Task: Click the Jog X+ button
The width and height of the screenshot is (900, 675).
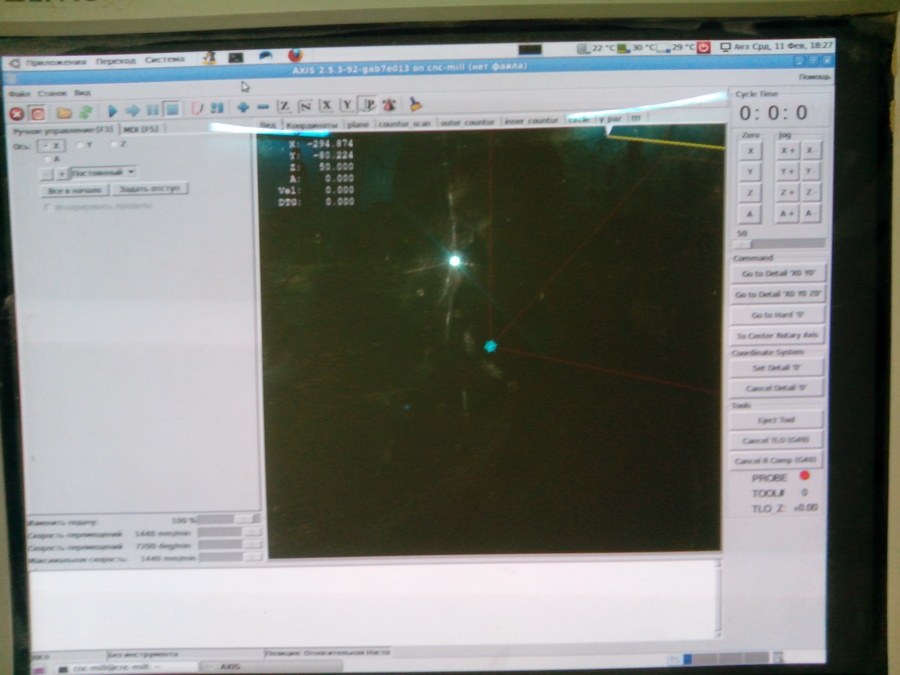Action: point(787,150)
